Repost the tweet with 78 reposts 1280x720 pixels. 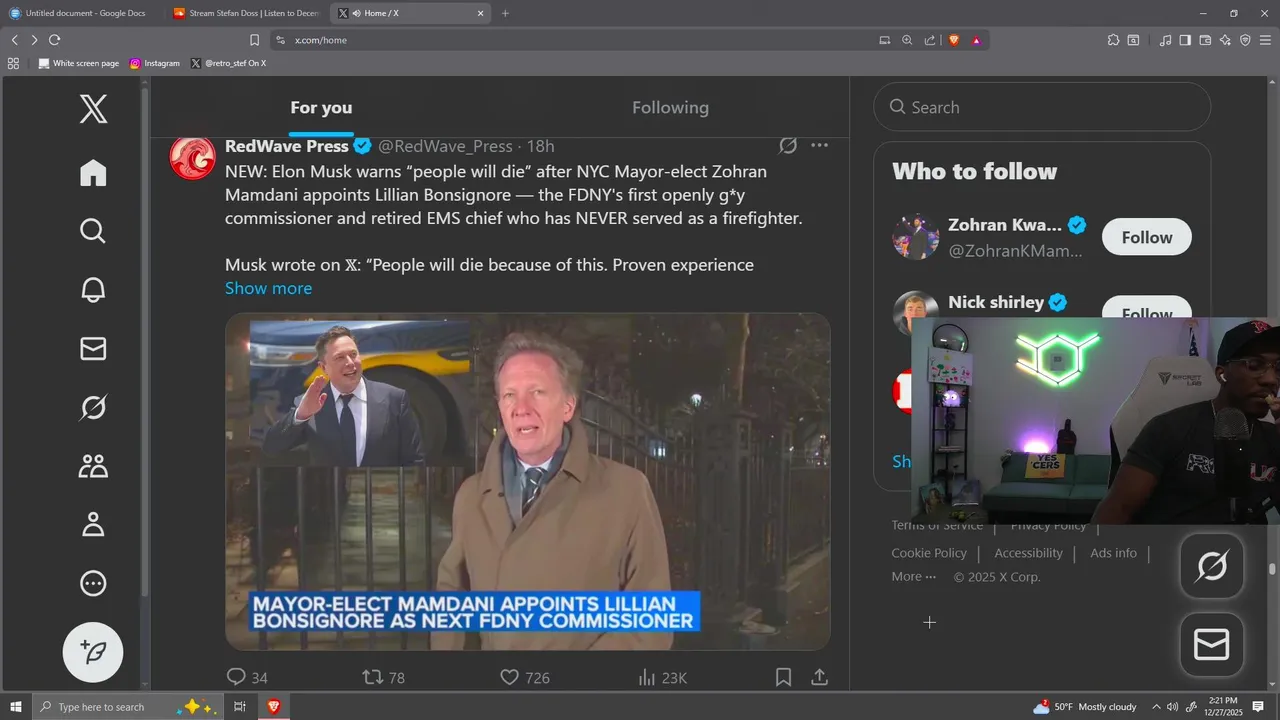[x=383, y=677]
